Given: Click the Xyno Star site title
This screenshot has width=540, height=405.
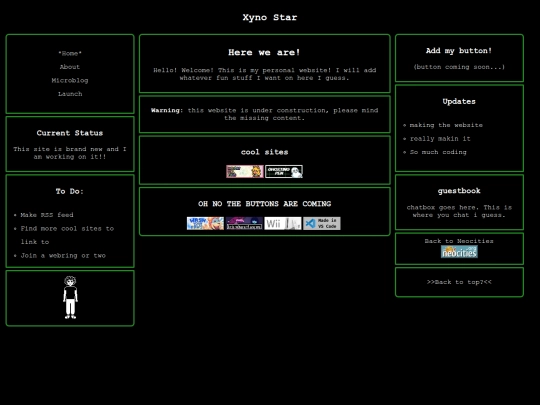Looking at the screenshot, I should [x=270, y=17].
